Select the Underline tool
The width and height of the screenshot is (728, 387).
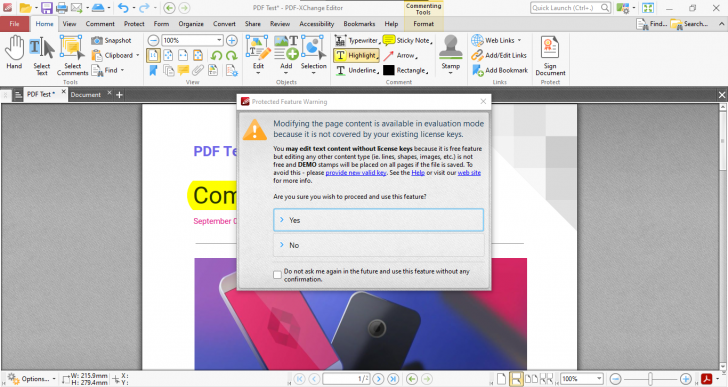coord(357,70)
